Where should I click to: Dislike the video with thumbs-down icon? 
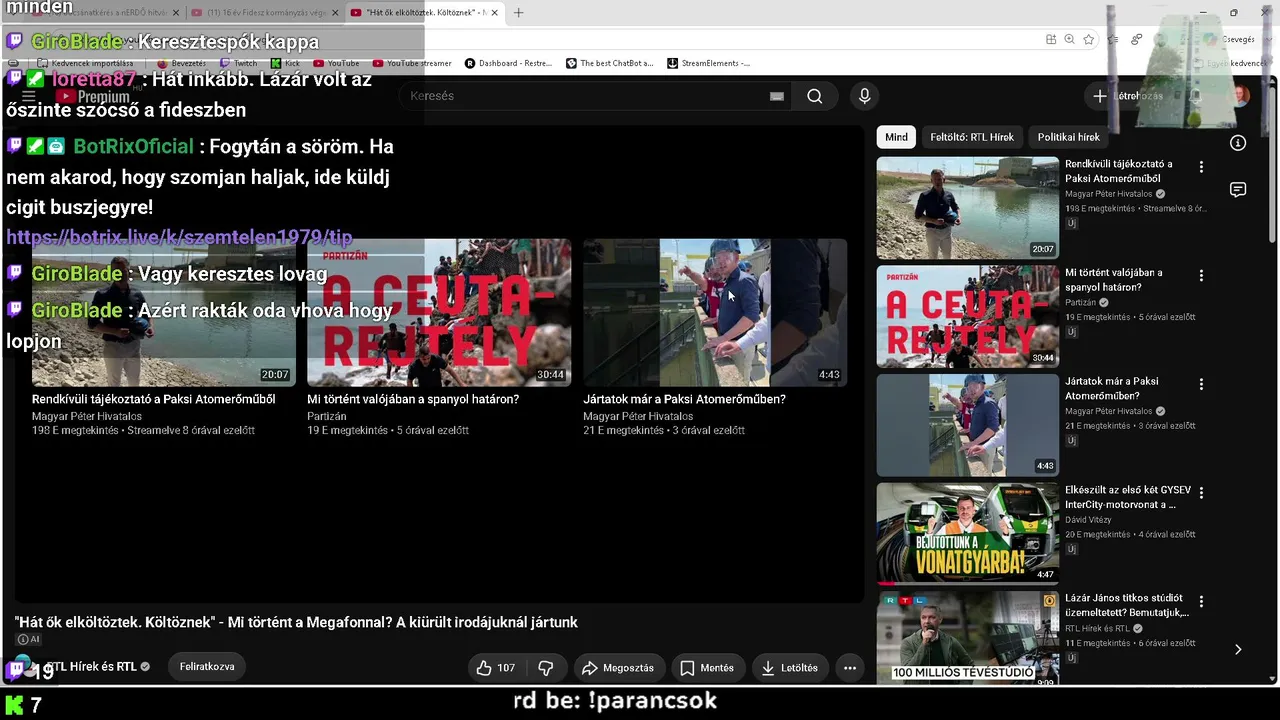546,667
